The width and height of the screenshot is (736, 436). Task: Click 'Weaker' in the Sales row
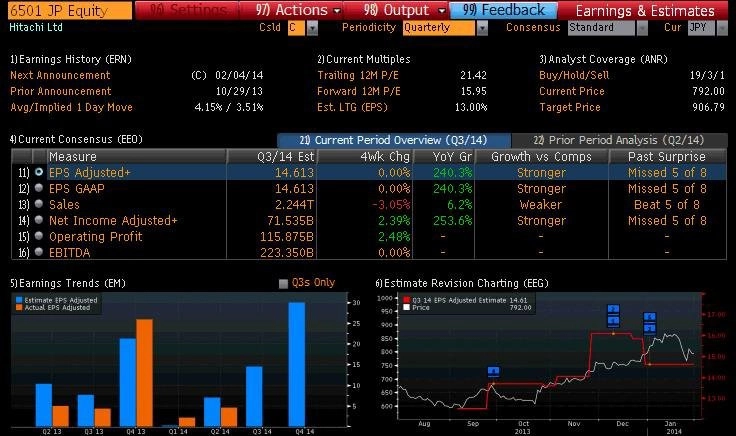[541, 205]
